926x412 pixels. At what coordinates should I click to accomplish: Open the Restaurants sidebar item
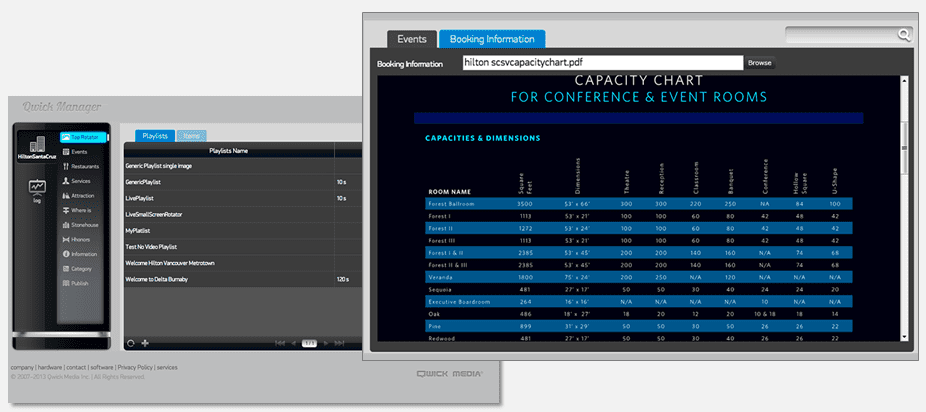[x=81, y=166]
